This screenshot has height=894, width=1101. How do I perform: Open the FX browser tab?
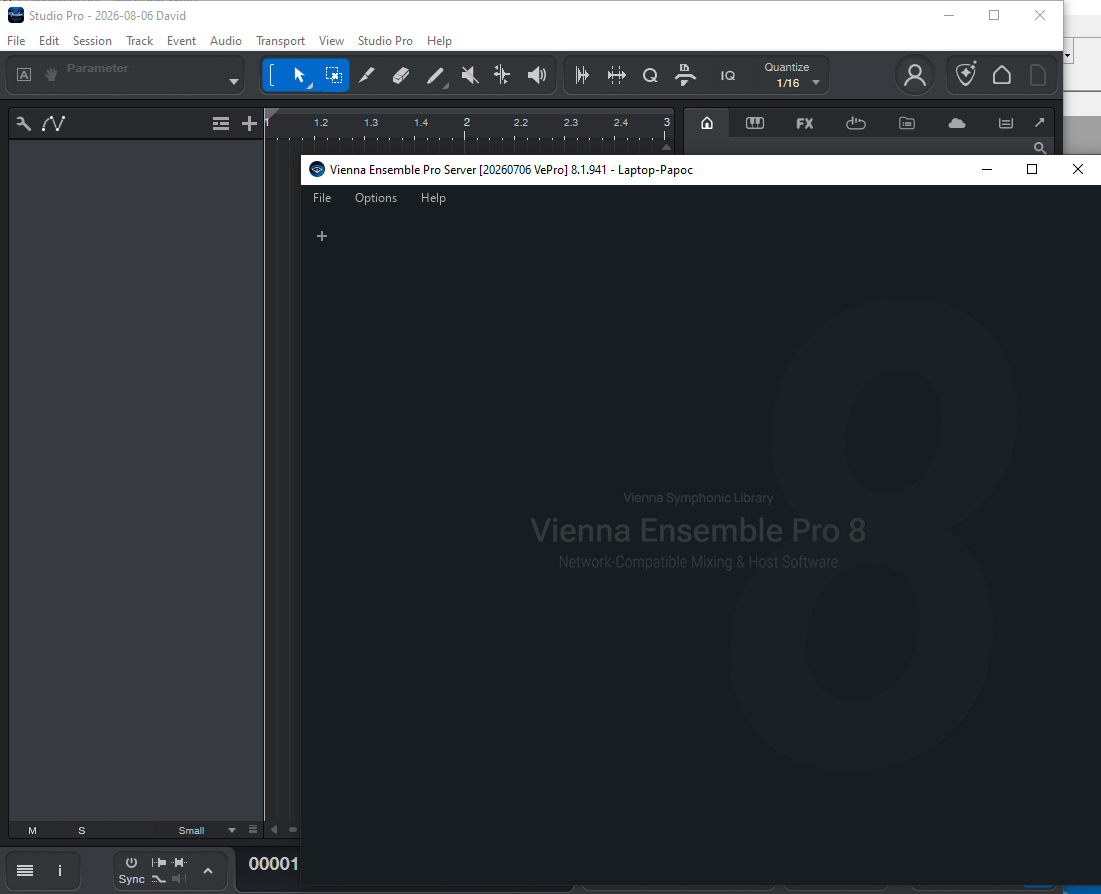click(x=805, y=124)
